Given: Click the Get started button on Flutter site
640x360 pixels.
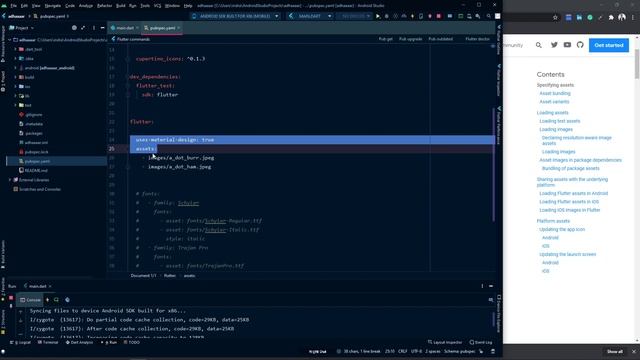Looking at the screenshot, I should (609, 45).
